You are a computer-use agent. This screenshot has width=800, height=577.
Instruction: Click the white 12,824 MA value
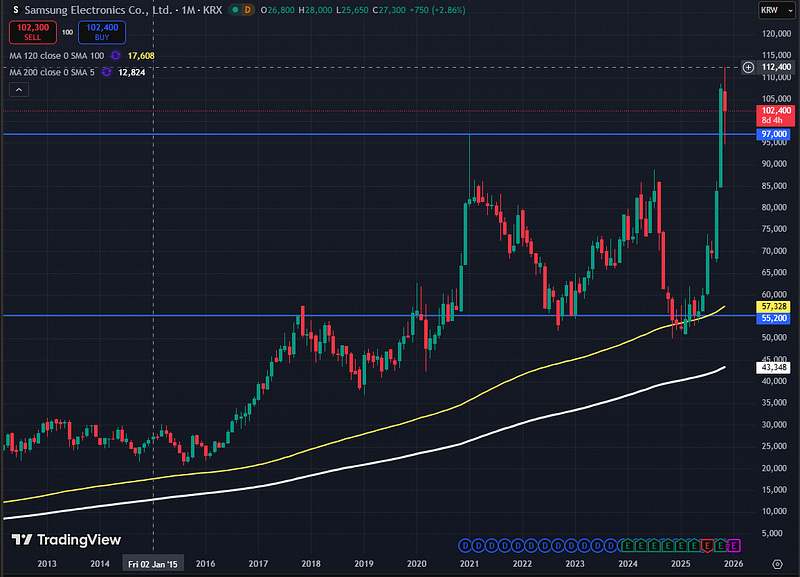132,72
